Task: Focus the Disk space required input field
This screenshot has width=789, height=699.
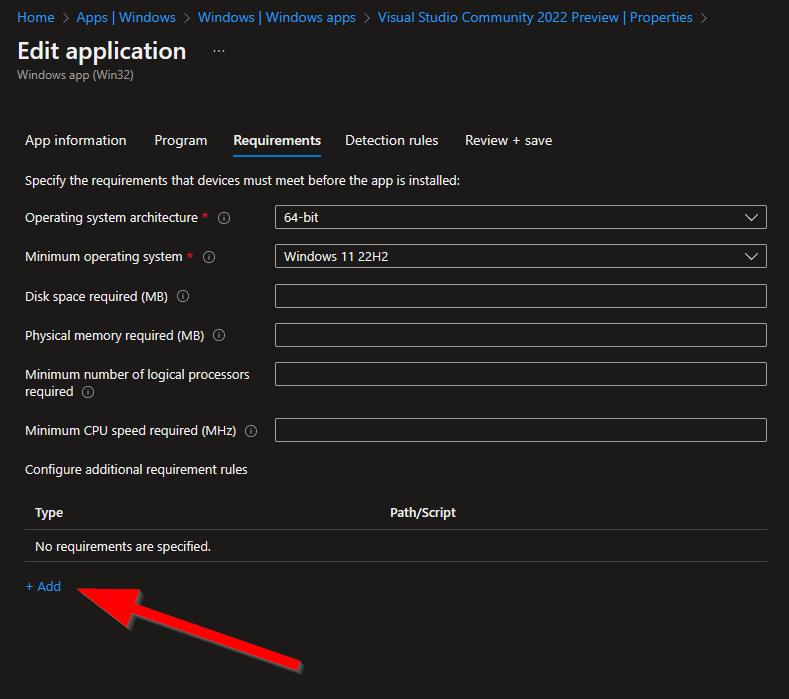Action: point(520,296)
